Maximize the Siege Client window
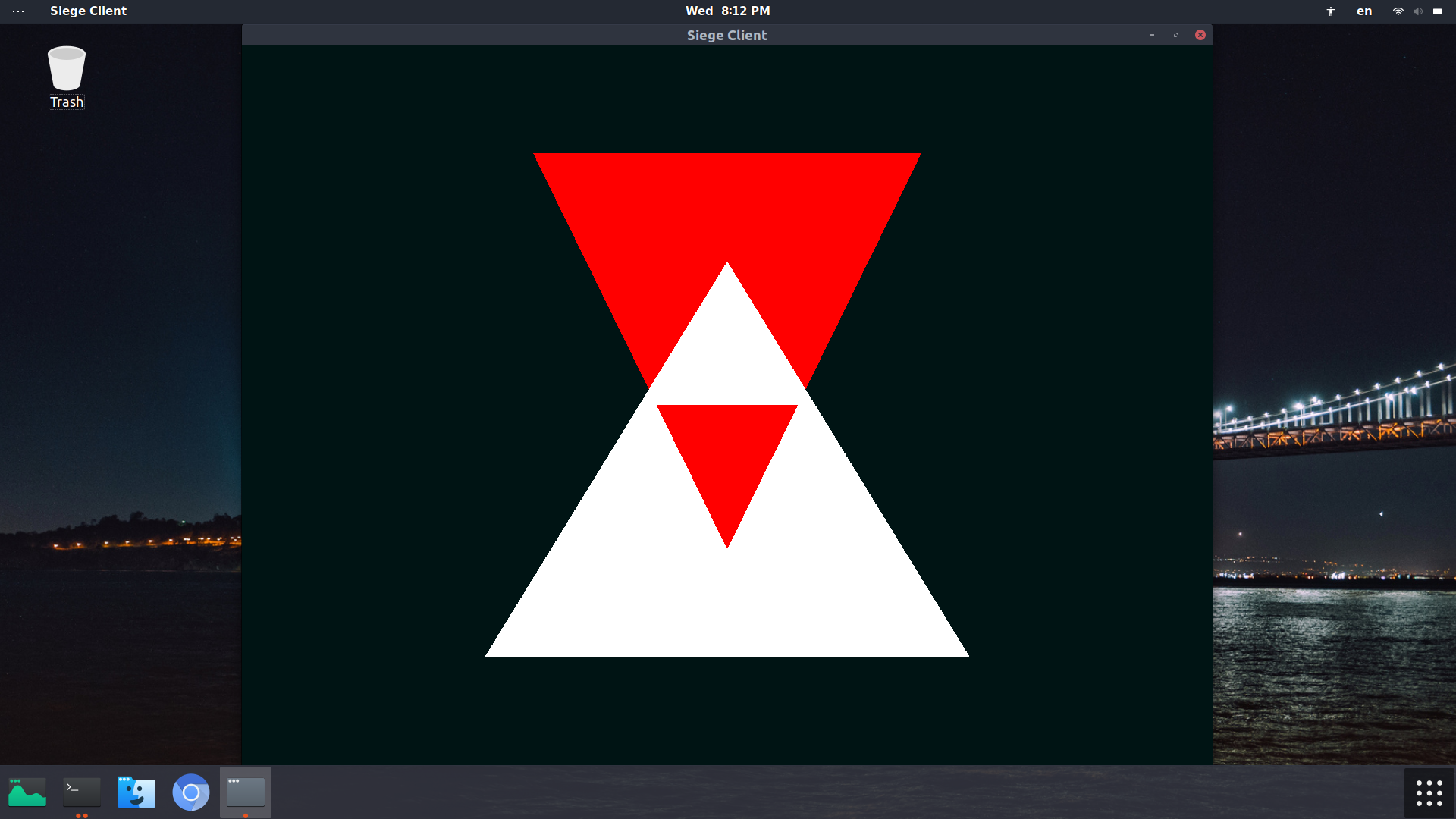This screenshot has width=1456, height=819. point(1175,35)
